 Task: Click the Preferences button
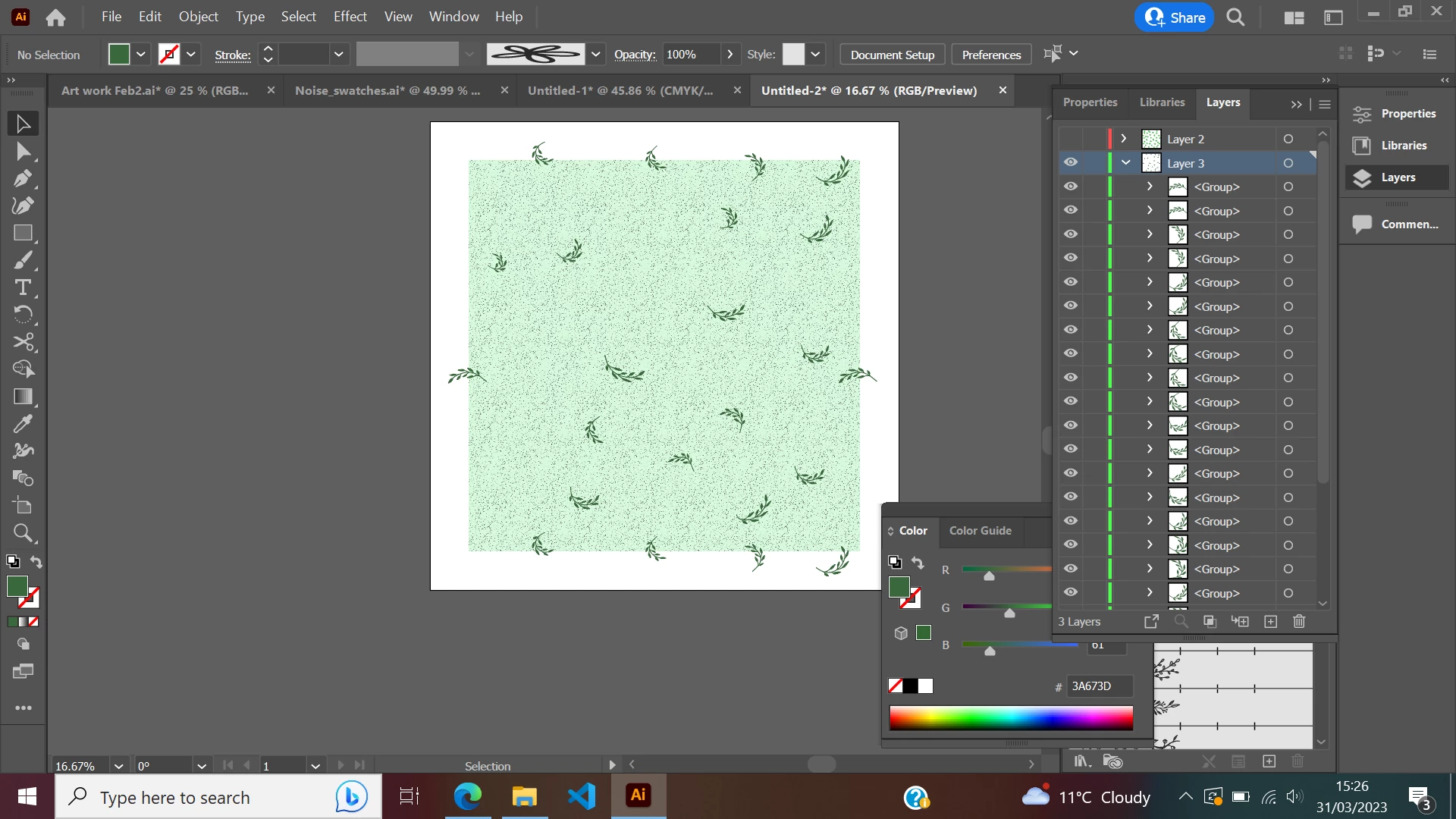[x=990, y=55]
